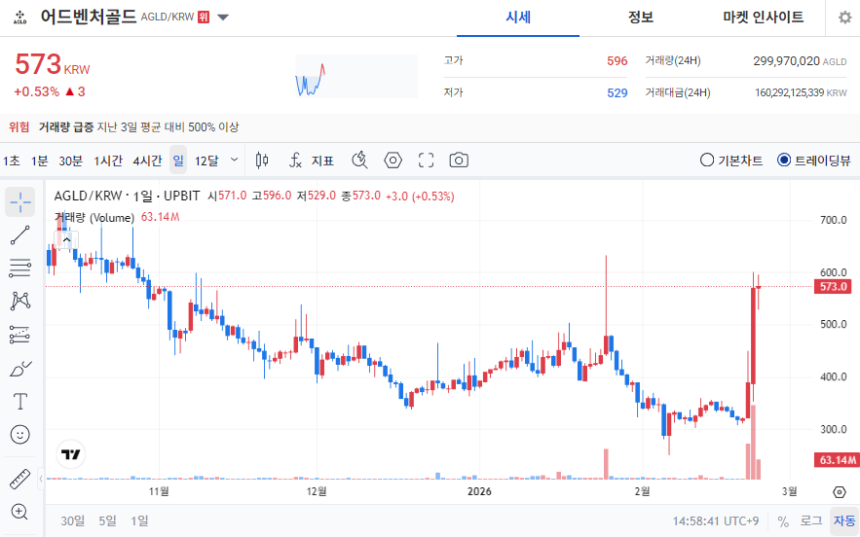860x537 pixels.
Task: Select the 트레이딩뷰 radio option
Action: (x=814, y=160)
